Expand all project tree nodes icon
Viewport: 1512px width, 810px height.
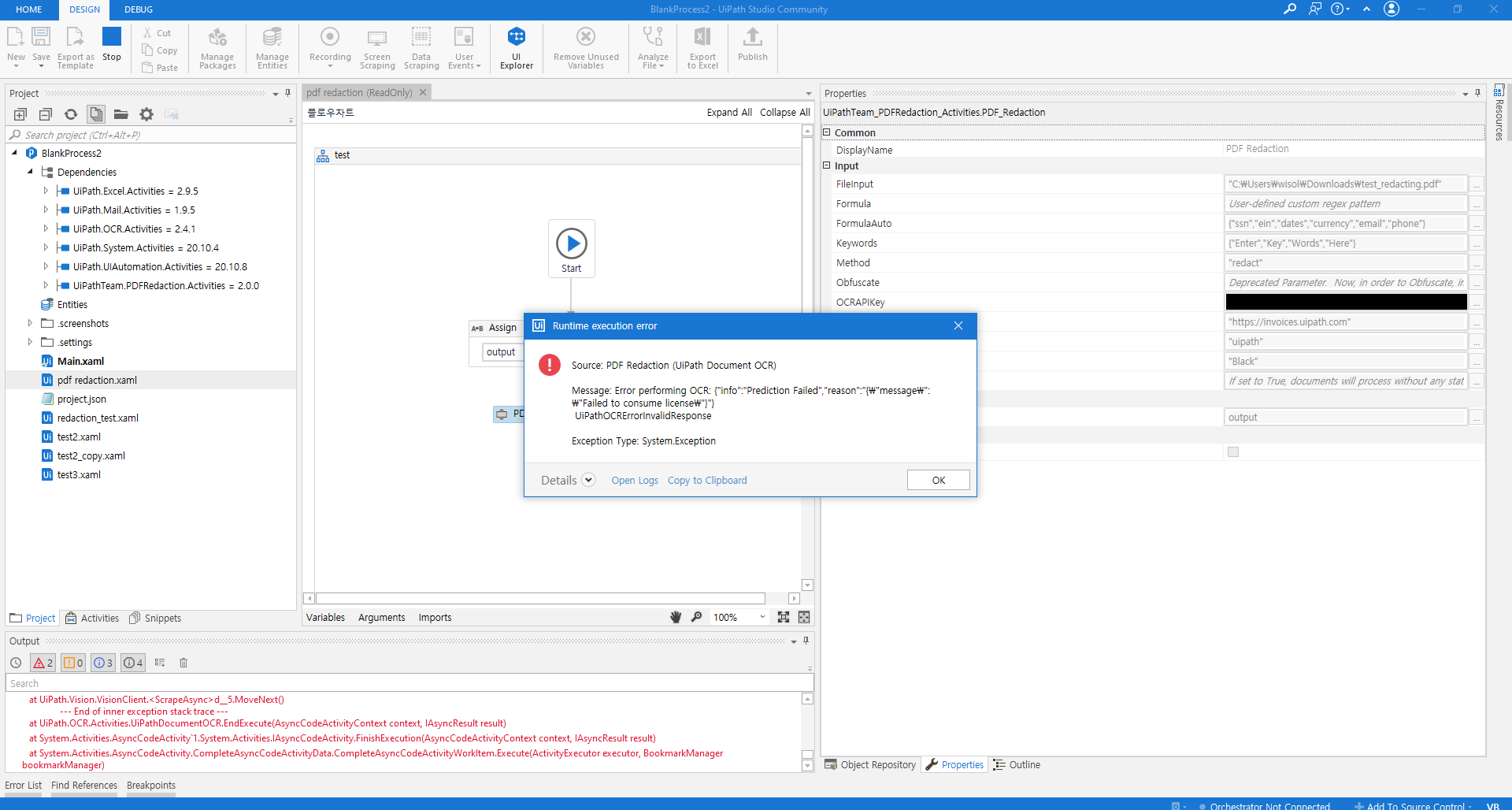pyautogui.click(x=20, y=114)
